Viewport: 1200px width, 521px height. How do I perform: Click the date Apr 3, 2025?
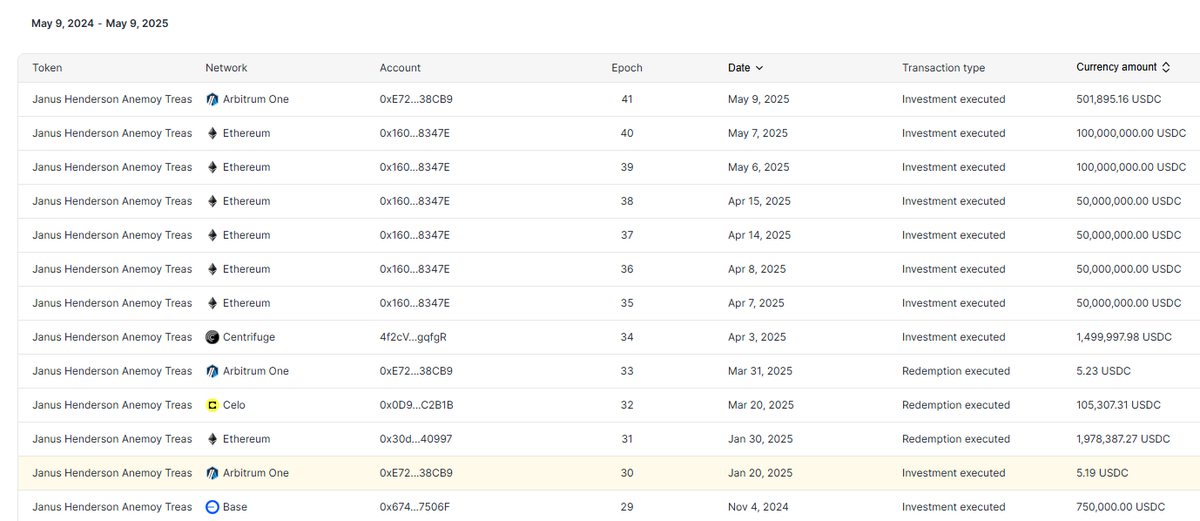click(x=757, y=338)
